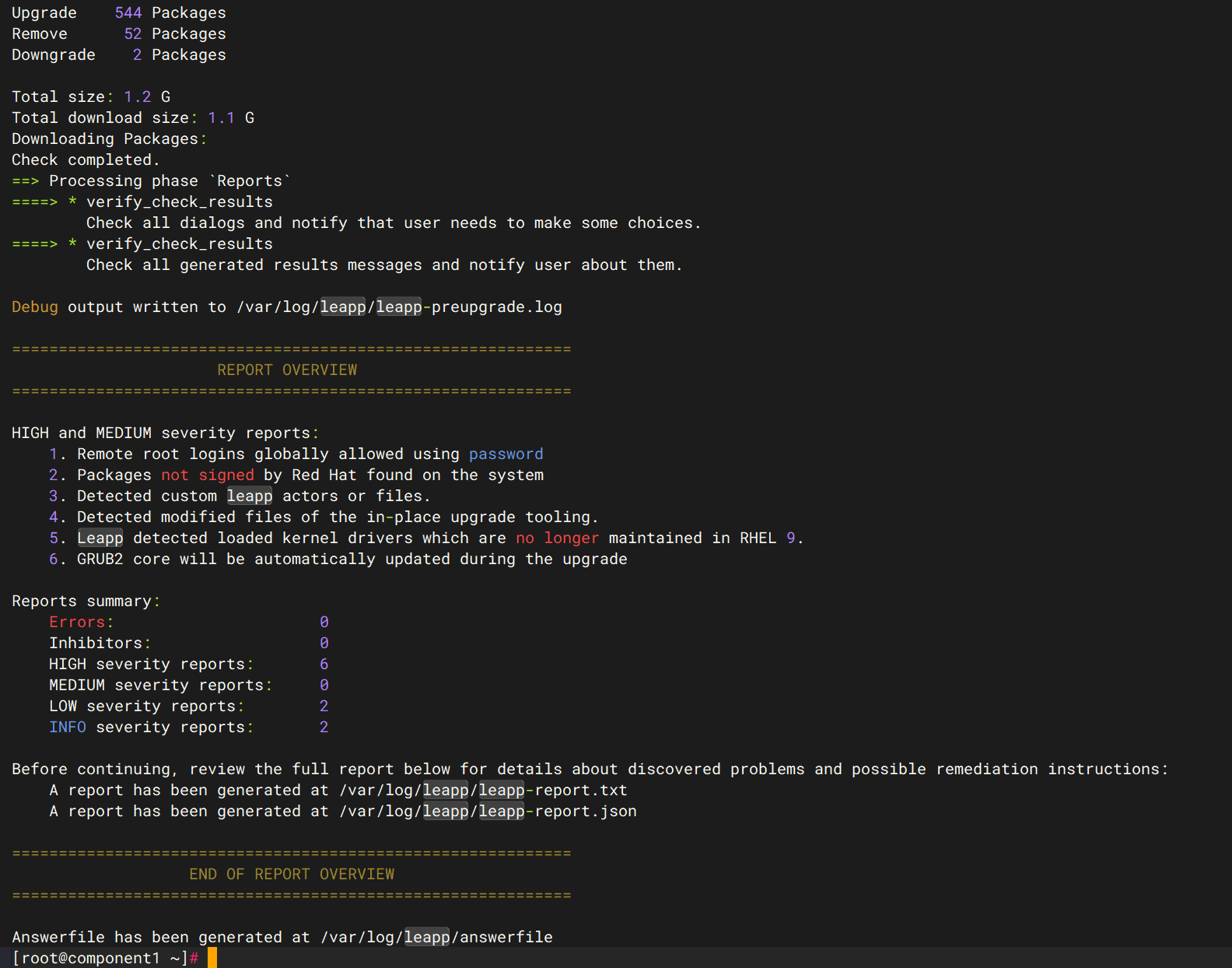Image resolution: width=1232 pixels, height=968 pixels.
Task: Click highlighted "Leapp" starting report item 5
Action: pyautogui.click(x=100, y=538)
